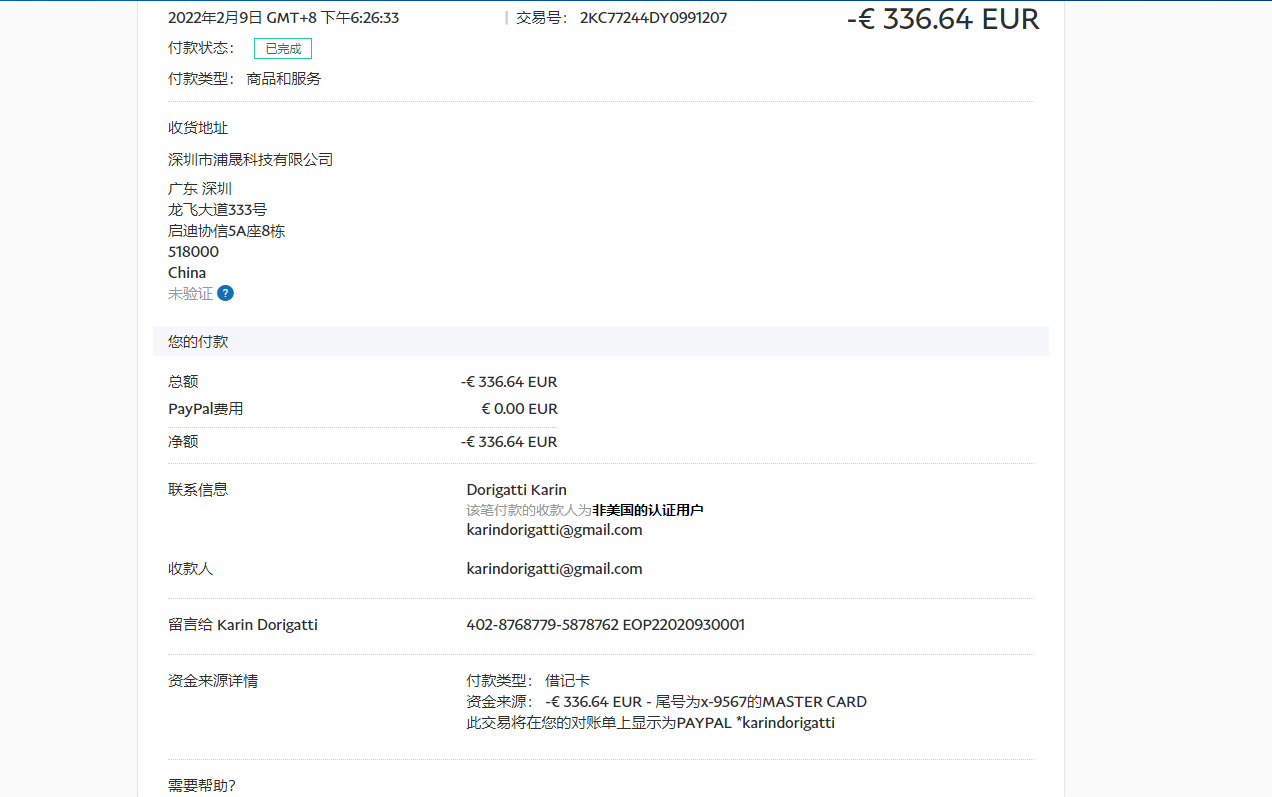Select the note text 402-8768779-5878762 EOP22020930001
Image resolution: width=1272 pixels, height=797 pixels.
(x=605, y=625)
